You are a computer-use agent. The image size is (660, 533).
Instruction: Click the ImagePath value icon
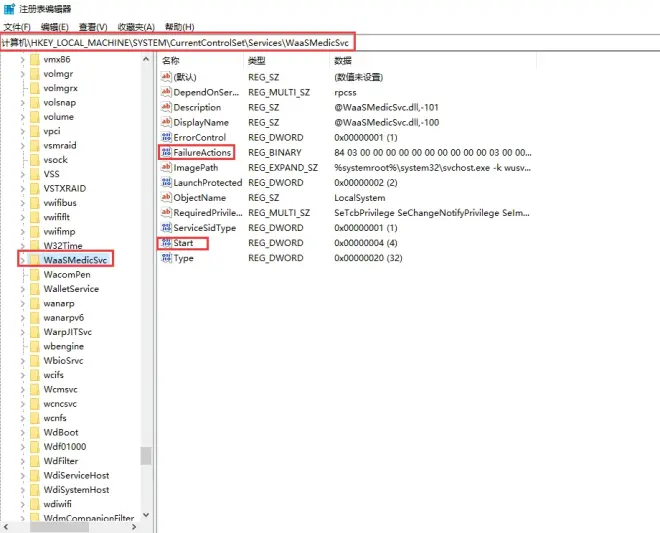166,167
